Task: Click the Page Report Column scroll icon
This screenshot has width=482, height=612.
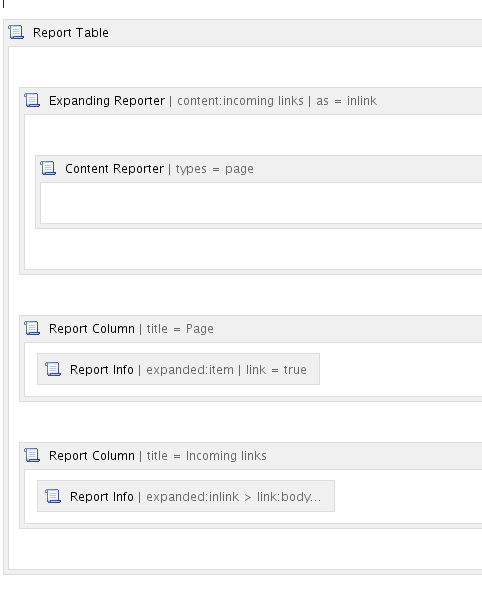Action: click(32, 328)
